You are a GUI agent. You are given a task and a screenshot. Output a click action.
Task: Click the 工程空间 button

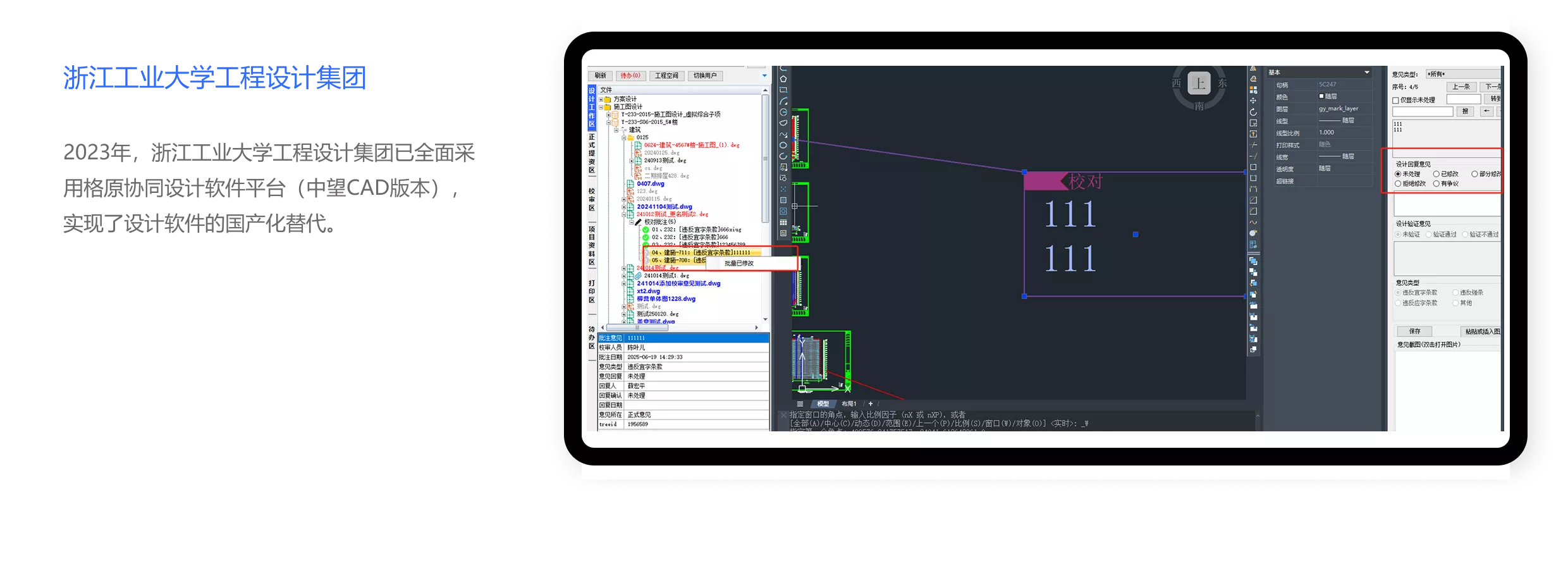pos(666,76)
